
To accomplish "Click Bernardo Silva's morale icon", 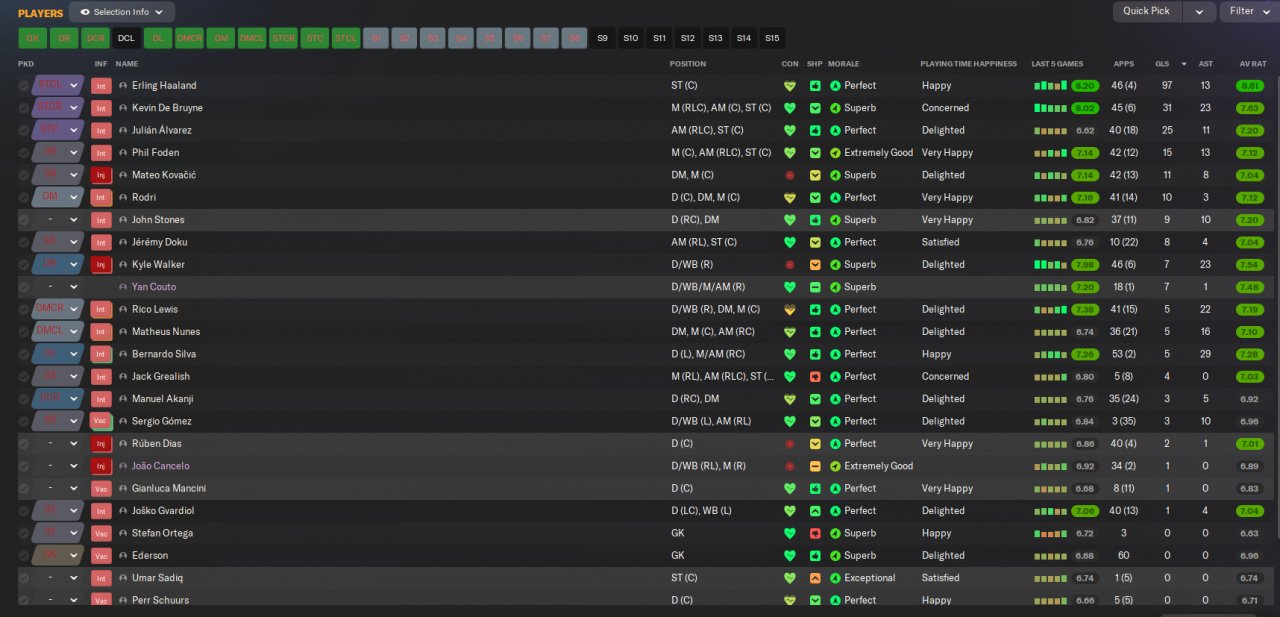I will [836, 354].
